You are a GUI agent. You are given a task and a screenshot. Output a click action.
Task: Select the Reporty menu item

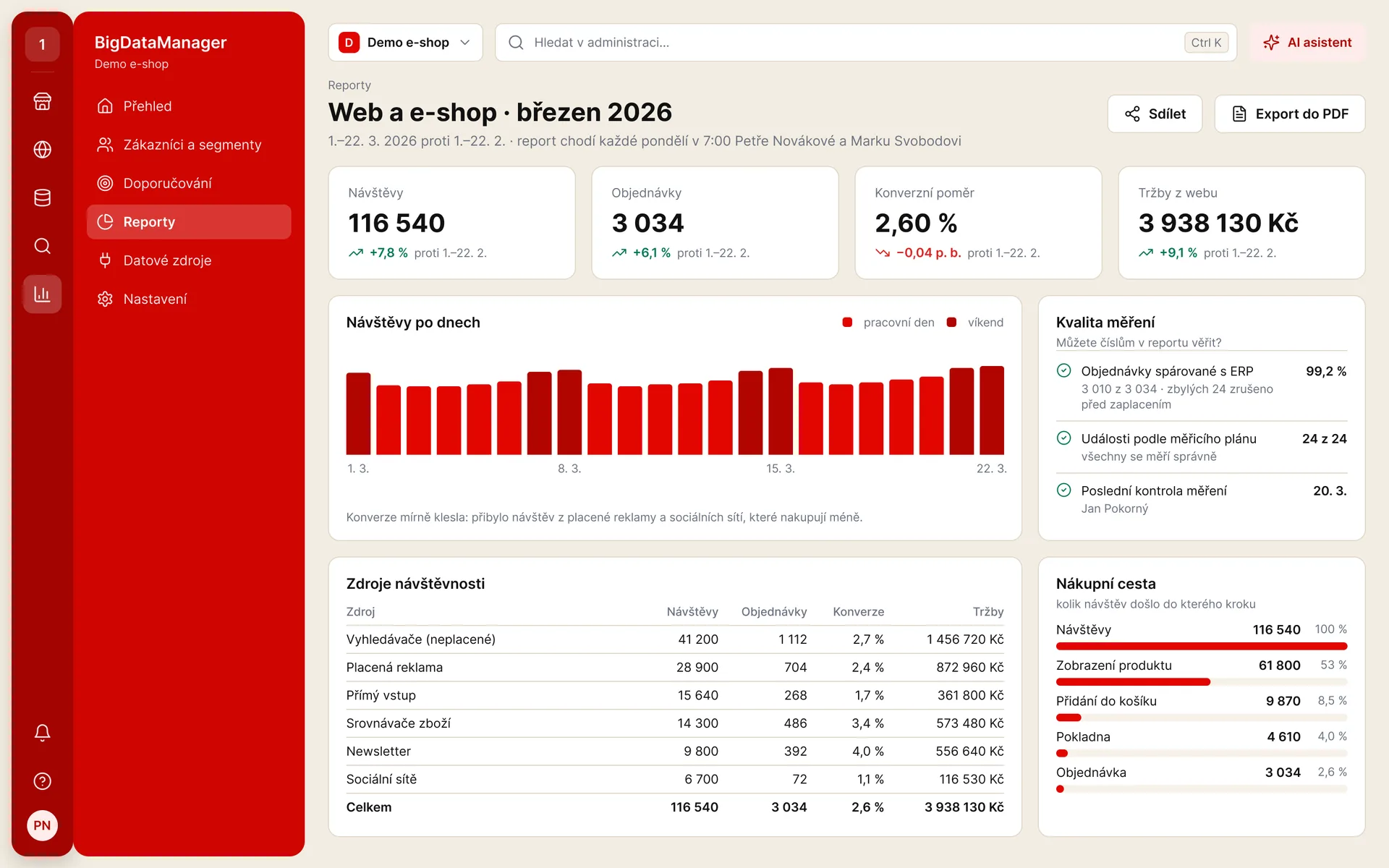pos(189,222)
